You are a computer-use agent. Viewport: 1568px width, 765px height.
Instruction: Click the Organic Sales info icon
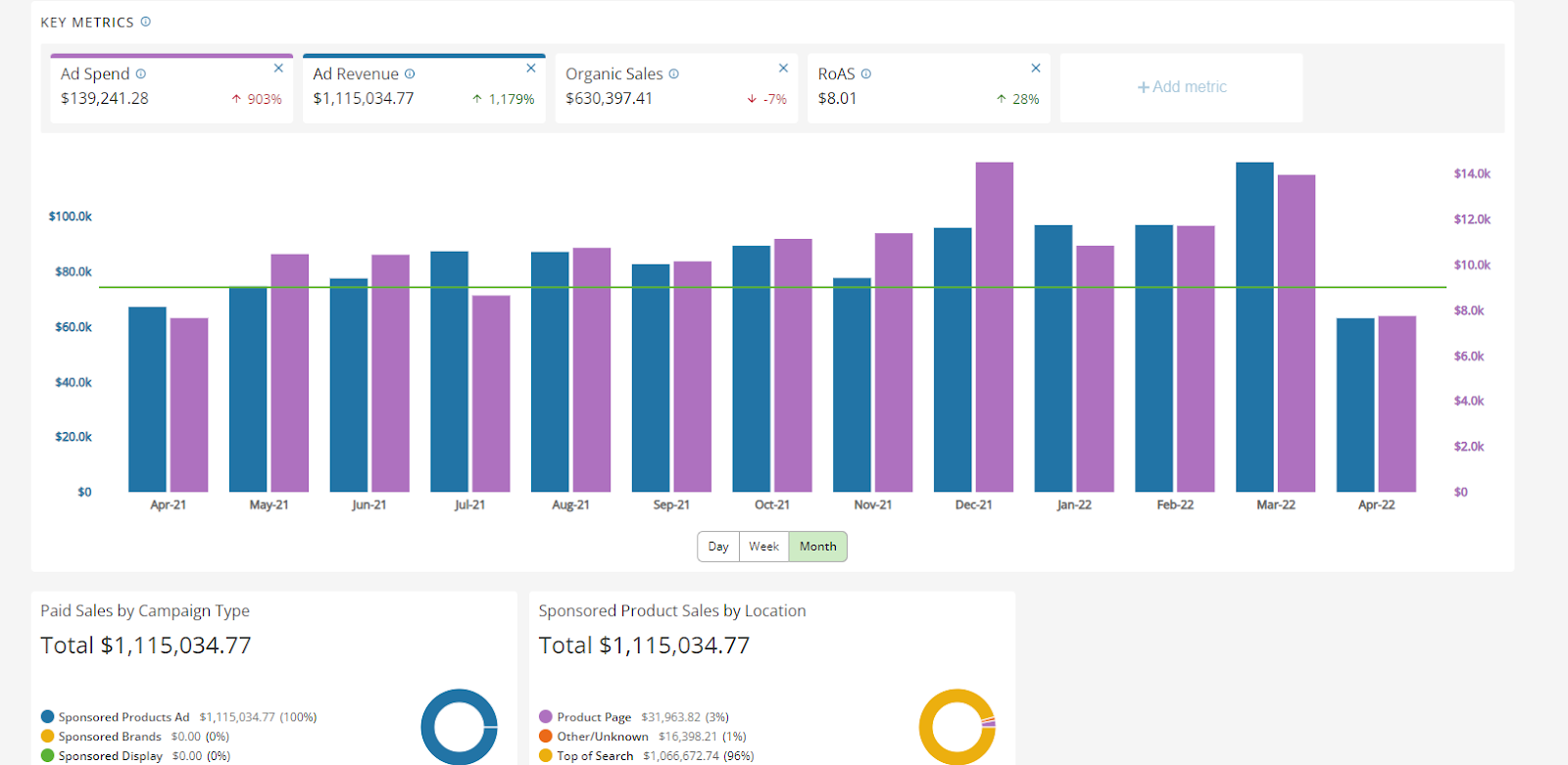[x=674, y=73]
